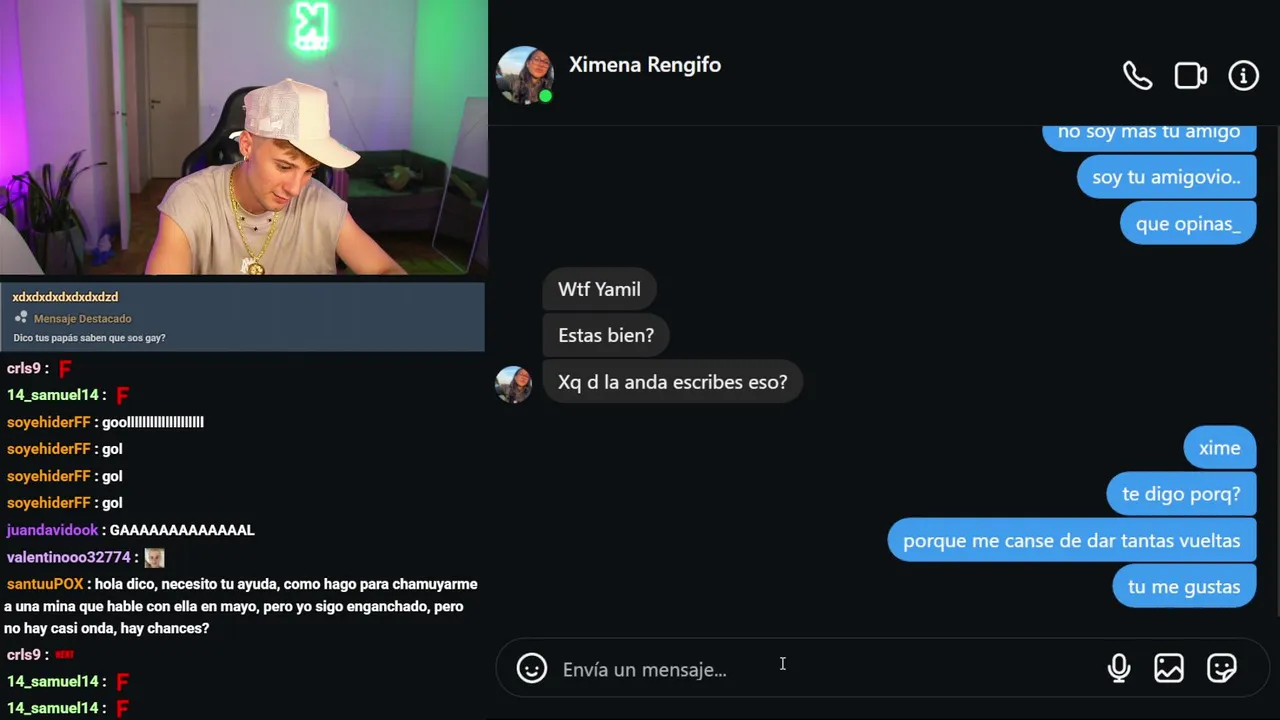The image size is (1280, 720).
Task: Click juandavidook username in stream chat
Action: pyautogui.click(x=52, y=530)
